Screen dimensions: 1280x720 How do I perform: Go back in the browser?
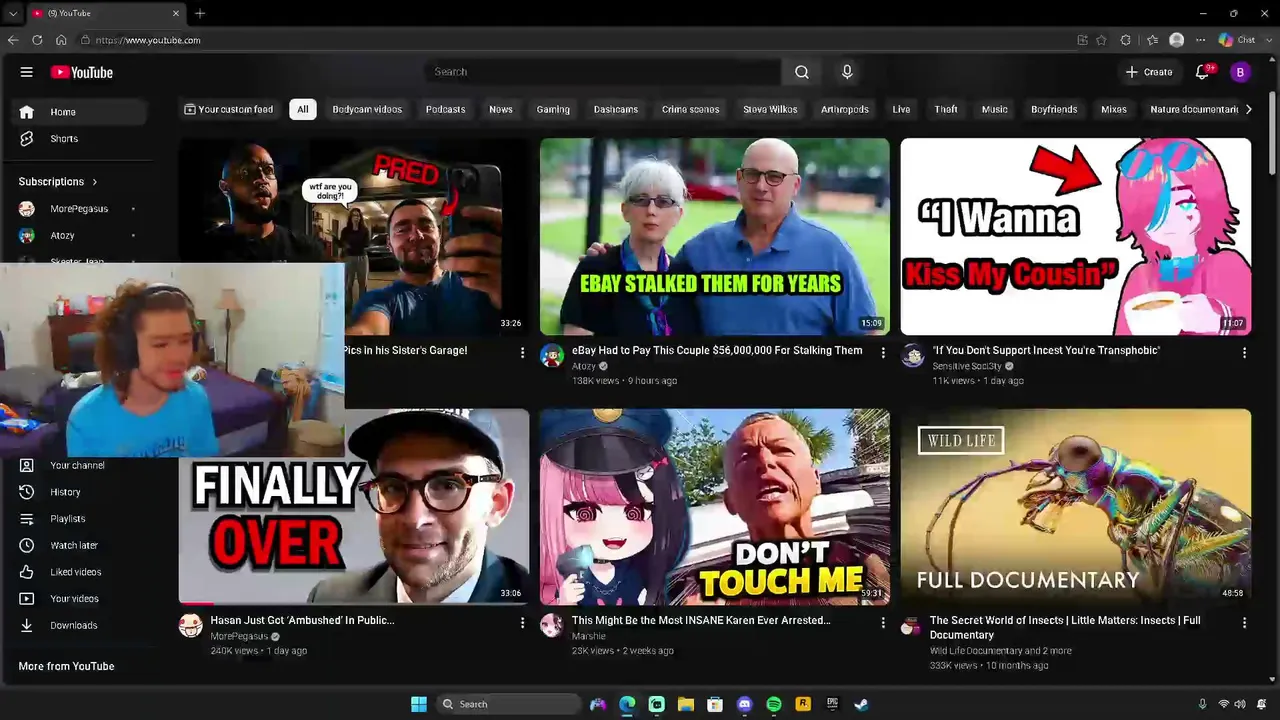click(x=13, y=40)
